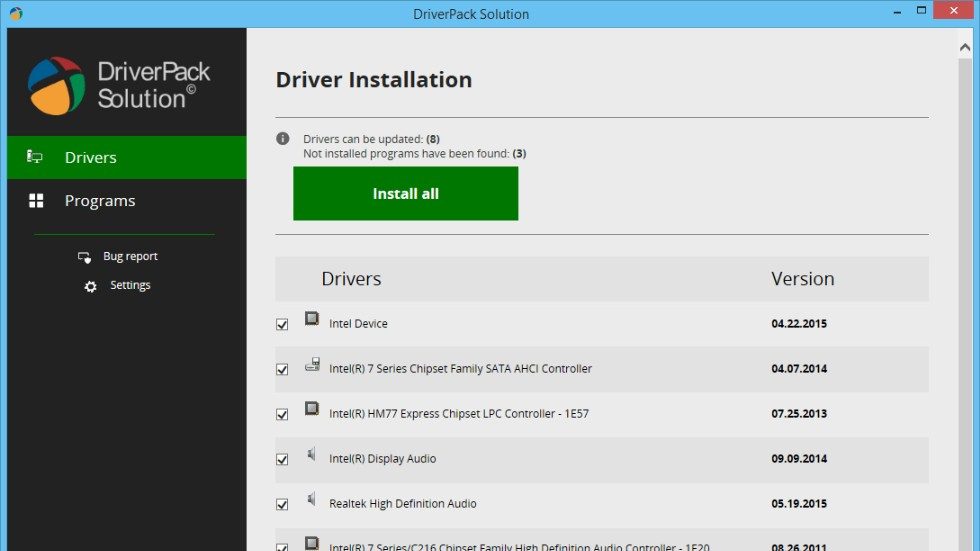Click the title bar application icon
The width and height of the screenshot is (980, 551).
(x=16, y=13)
